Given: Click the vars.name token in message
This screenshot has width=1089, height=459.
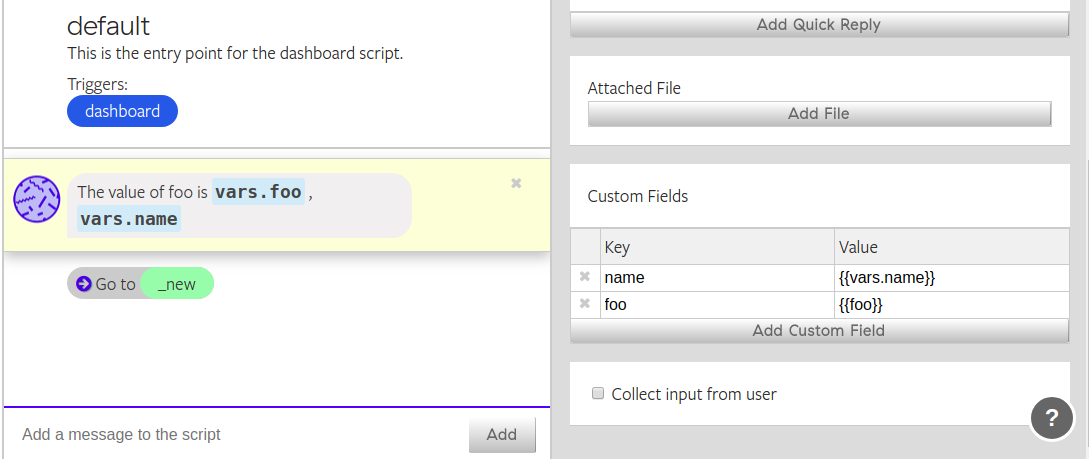Looking at the screenshot, I should point(128,219).
